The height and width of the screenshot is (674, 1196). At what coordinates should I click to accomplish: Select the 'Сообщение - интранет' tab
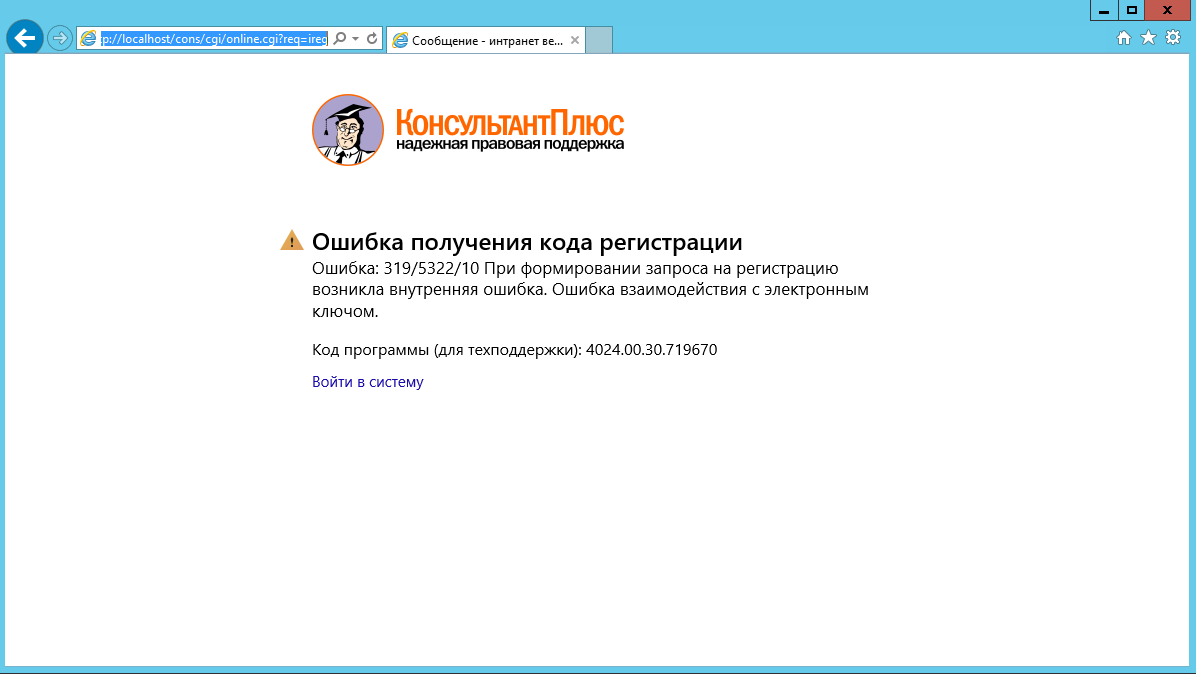(475, 40)
